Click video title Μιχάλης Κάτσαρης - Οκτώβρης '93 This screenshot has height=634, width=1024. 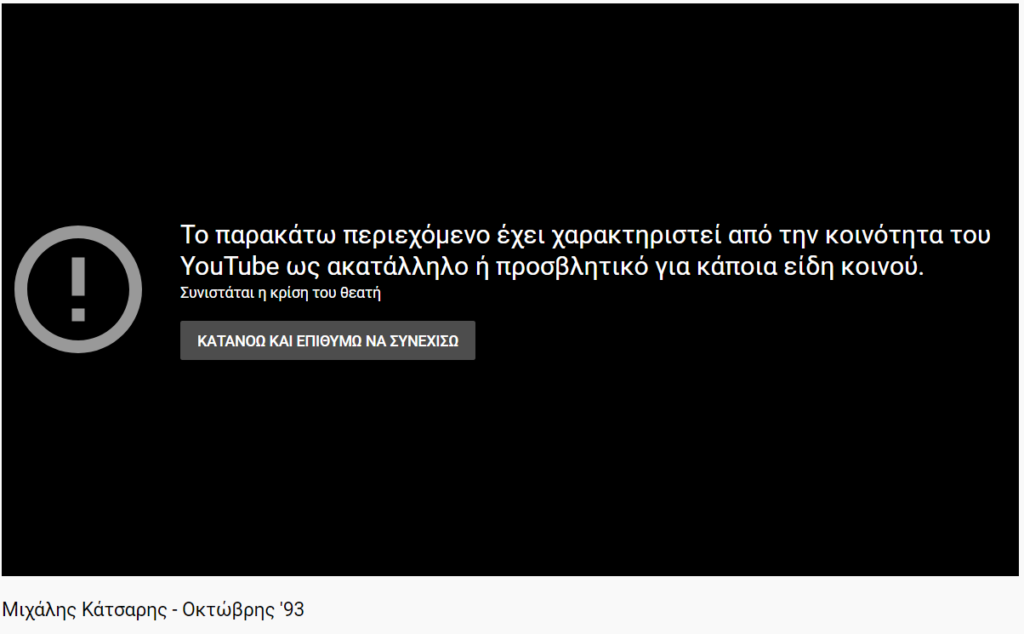[153, 609]
